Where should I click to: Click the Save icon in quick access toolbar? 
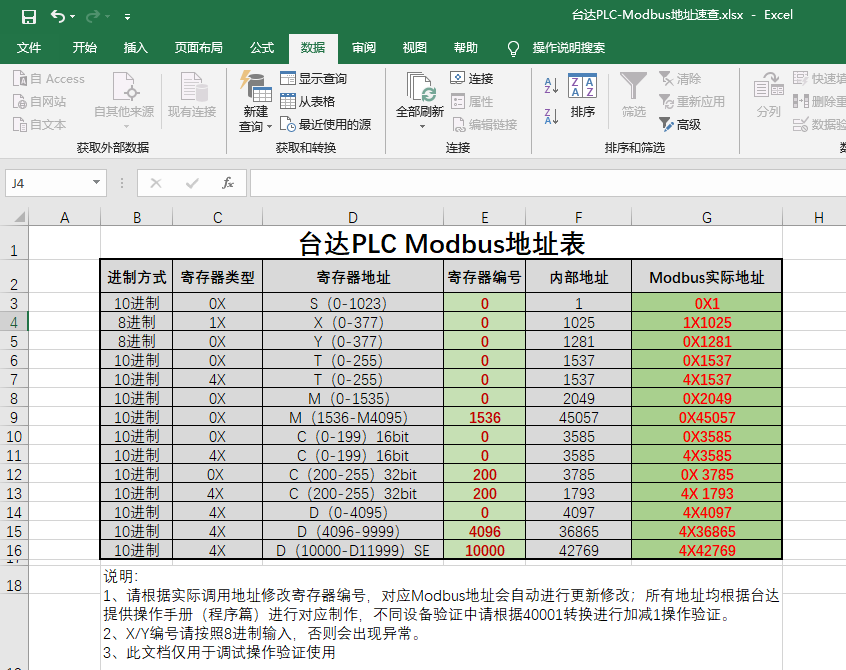coord(28,16)
